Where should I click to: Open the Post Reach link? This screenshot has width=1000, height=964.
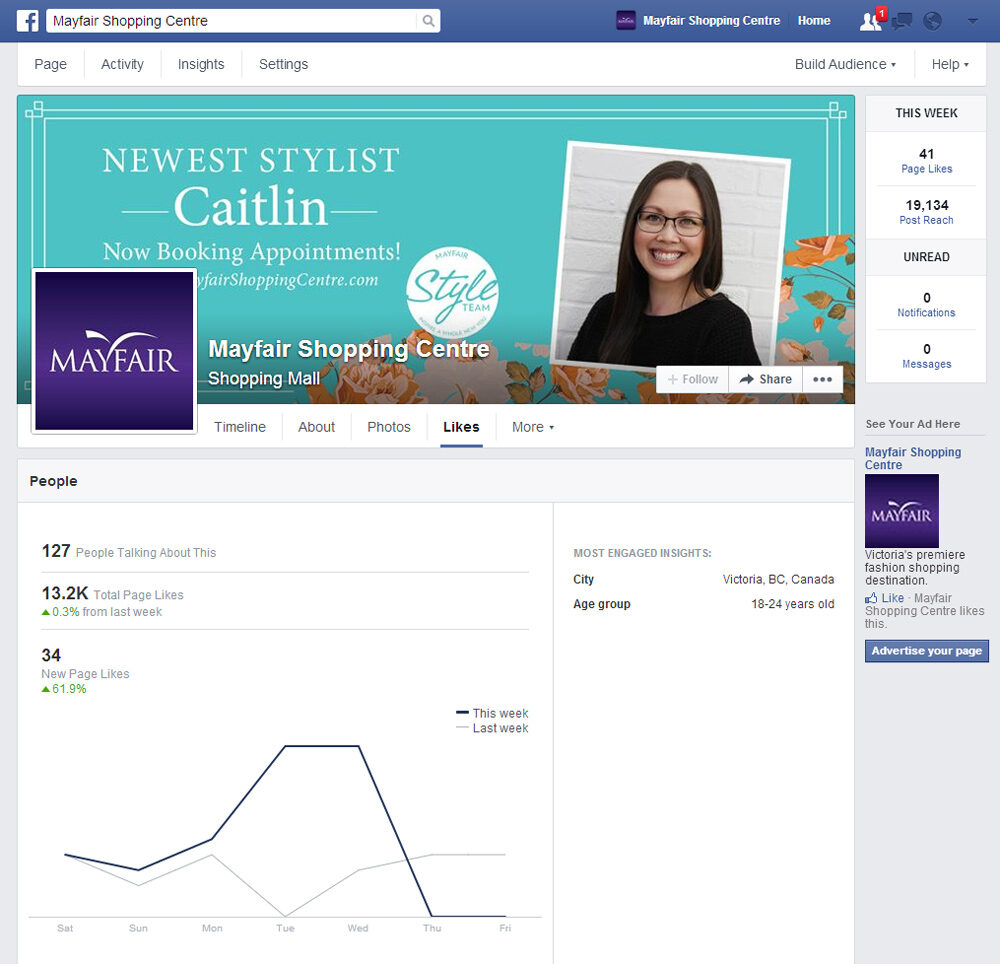click(x=927, y=220)
